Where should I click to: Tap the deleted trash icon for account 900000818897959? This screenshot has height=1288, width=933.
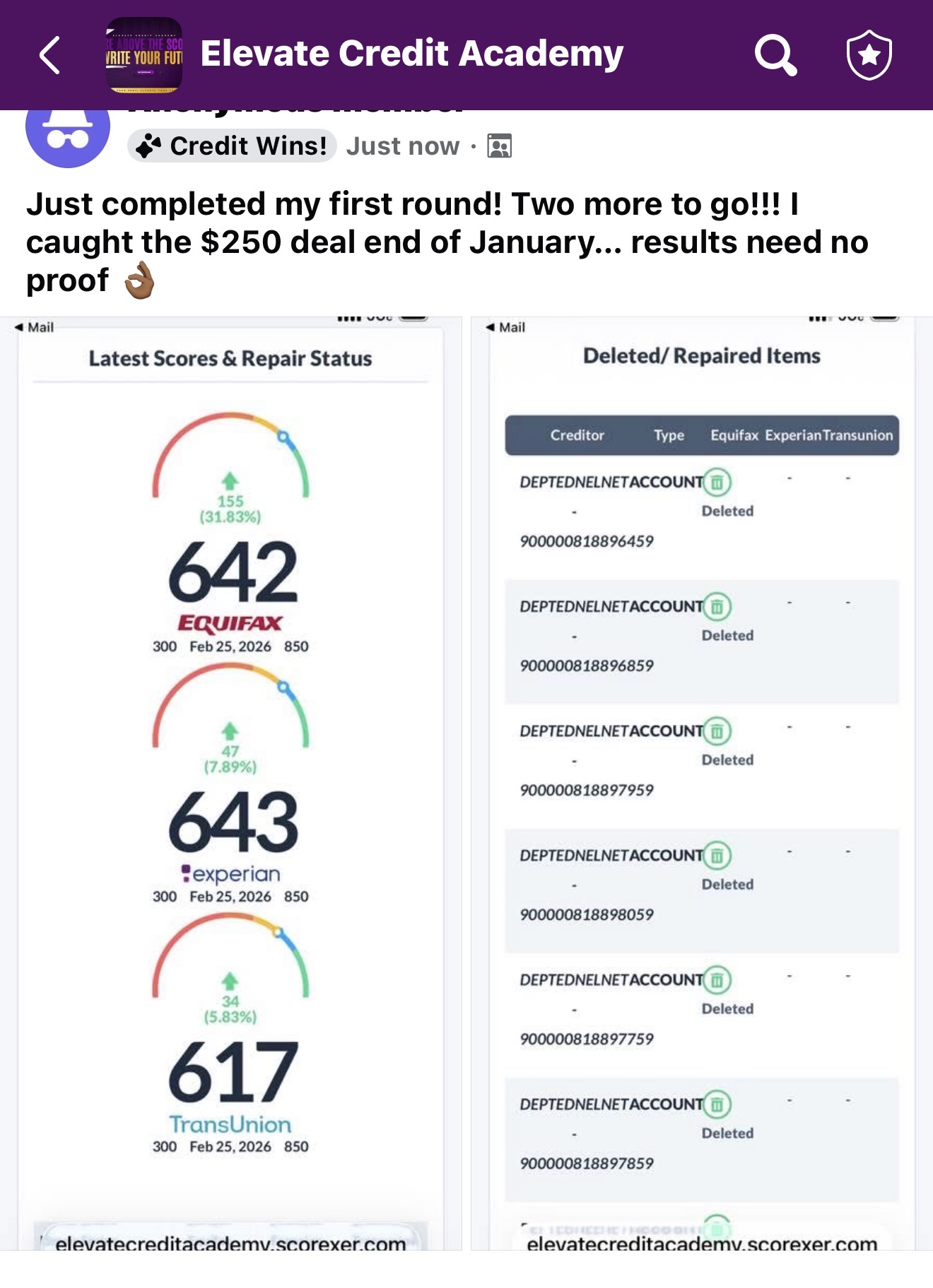point(717,731)
